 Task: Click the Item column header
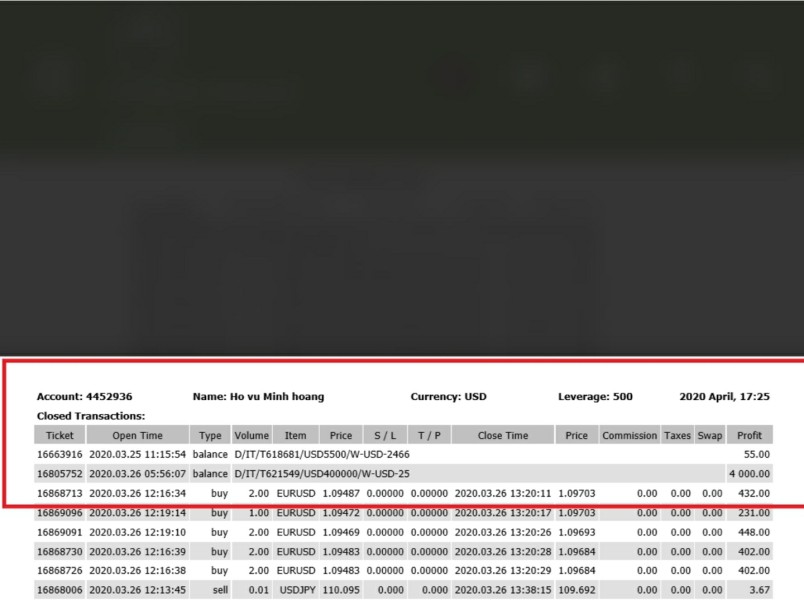click(296, 435)
